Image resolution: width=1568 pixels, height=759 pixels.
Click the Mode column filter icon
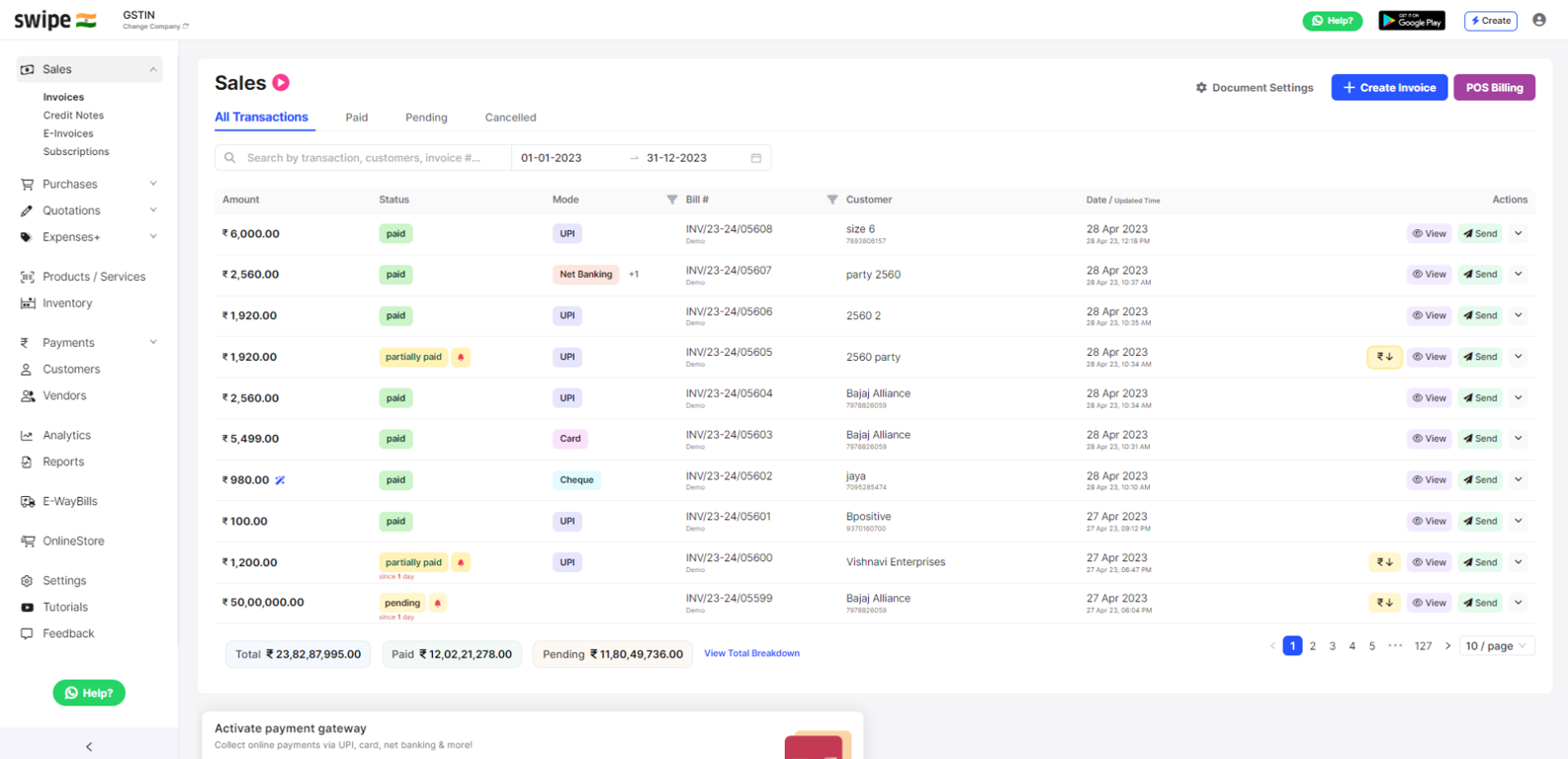pos(672,200)
